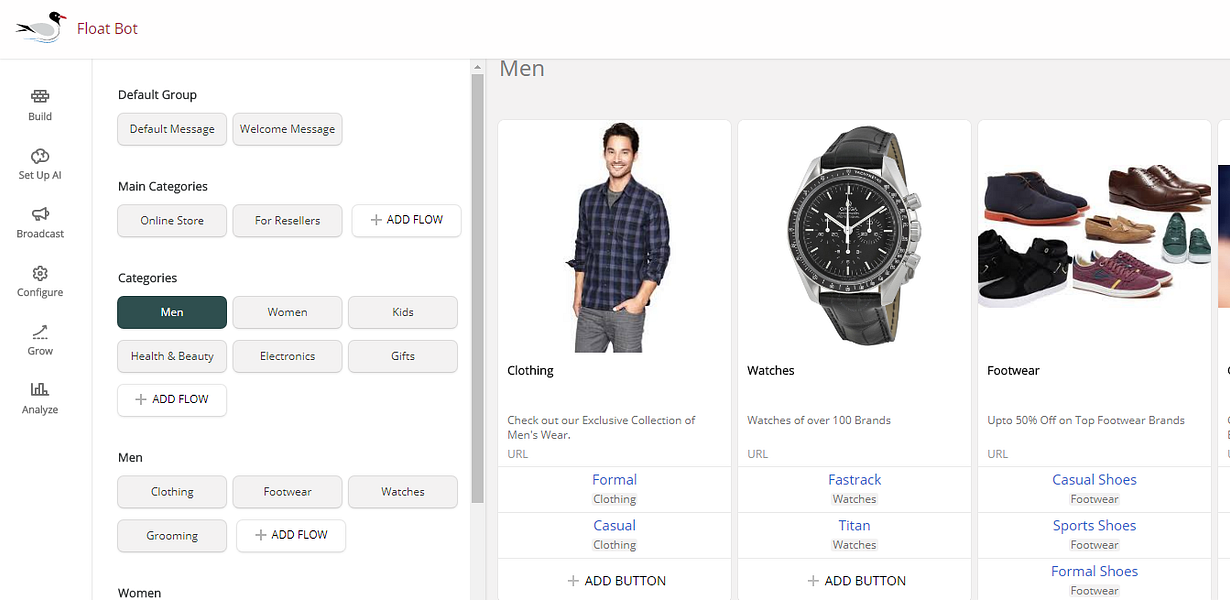Click the Men heading above cards
This screenshot has height=600, width=1230.
522,69
